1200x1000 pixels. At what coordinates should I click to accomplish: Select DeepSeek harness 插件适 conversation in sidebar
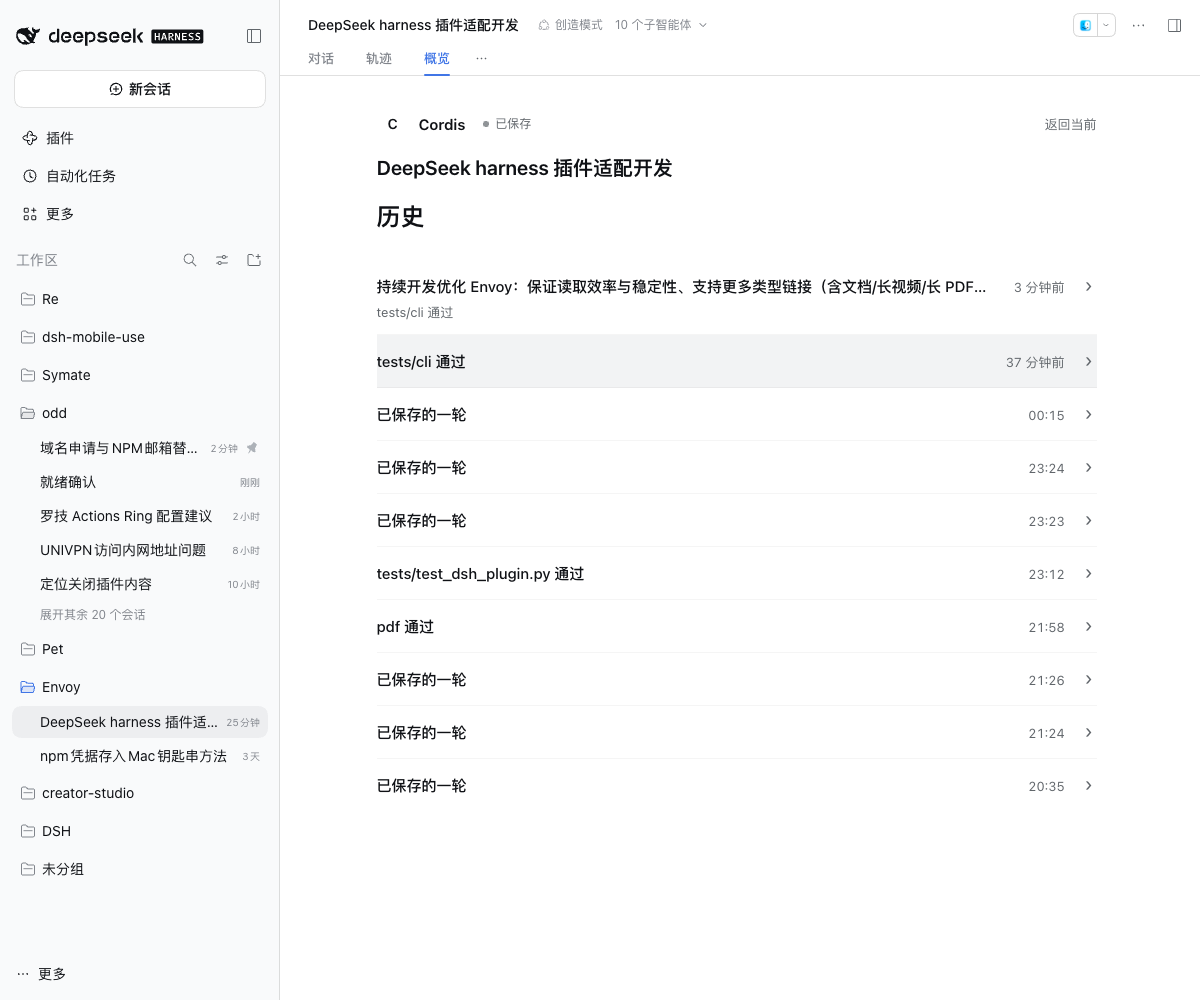(x=140, y=722)
